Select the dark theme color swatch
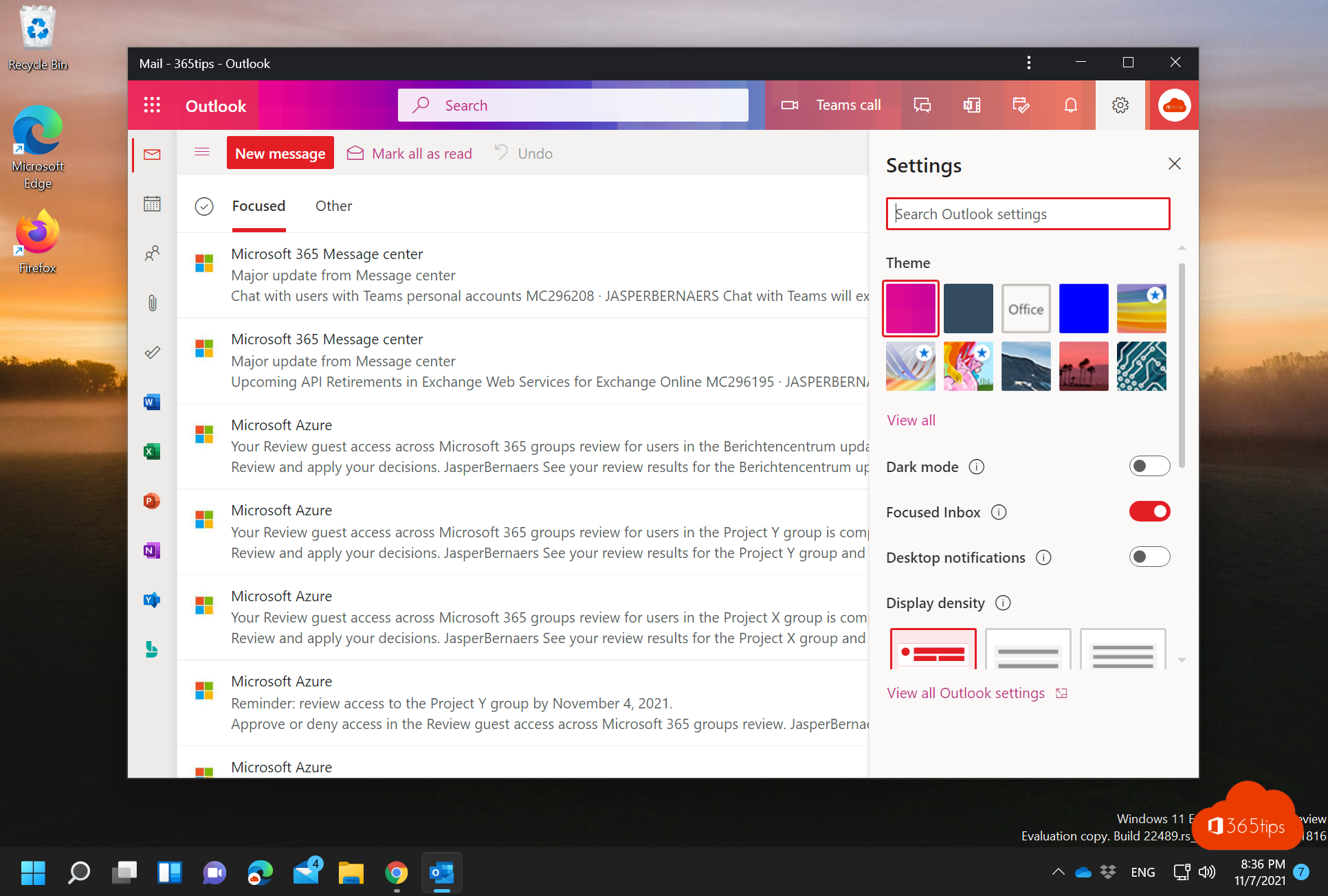 967,308
